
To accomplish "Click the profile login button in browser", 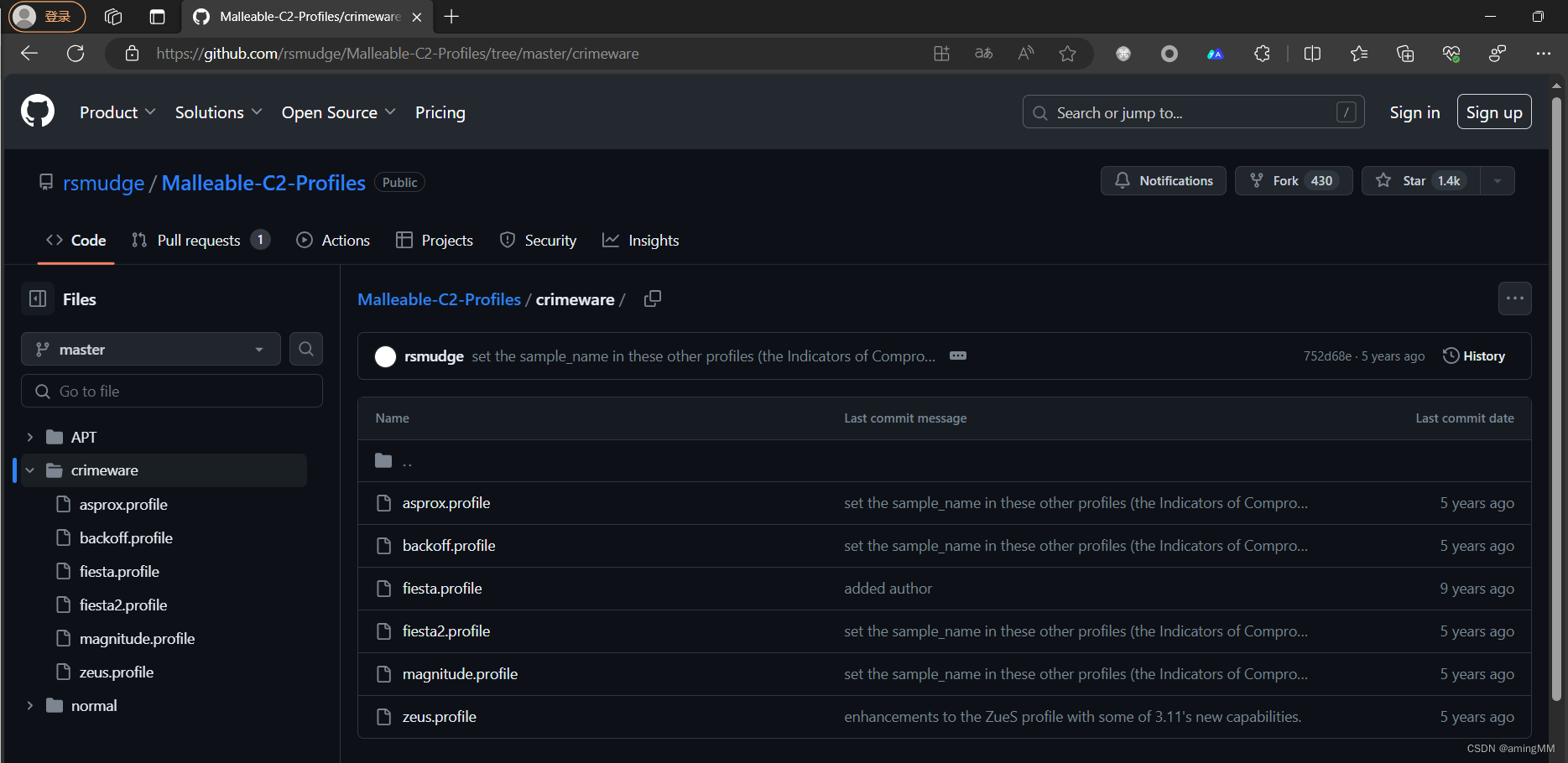I will pos(48,16).
